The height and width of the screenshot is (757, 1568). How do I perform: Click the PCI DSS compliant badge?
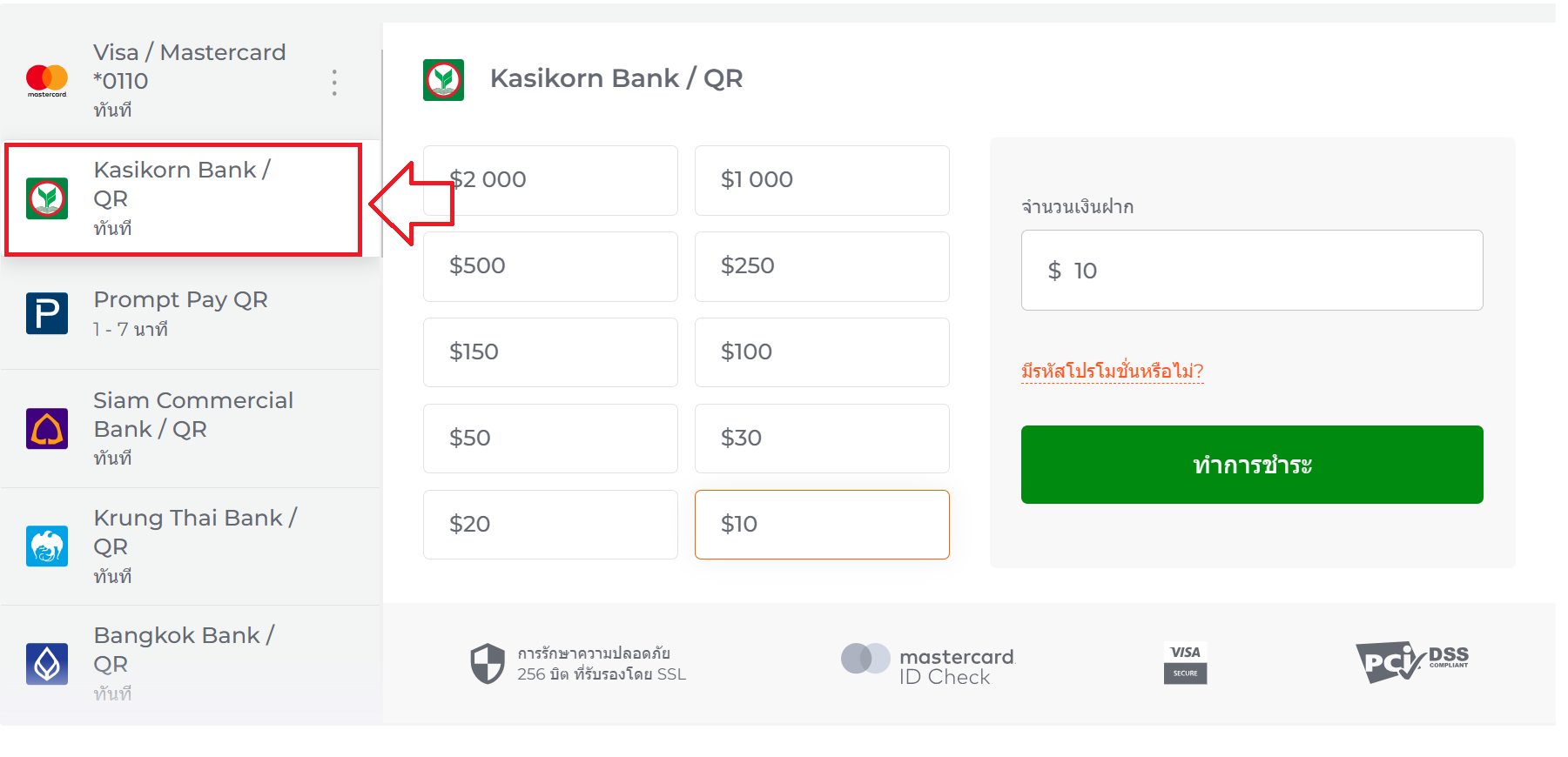pyautogui.click(x=1412, y=662)
